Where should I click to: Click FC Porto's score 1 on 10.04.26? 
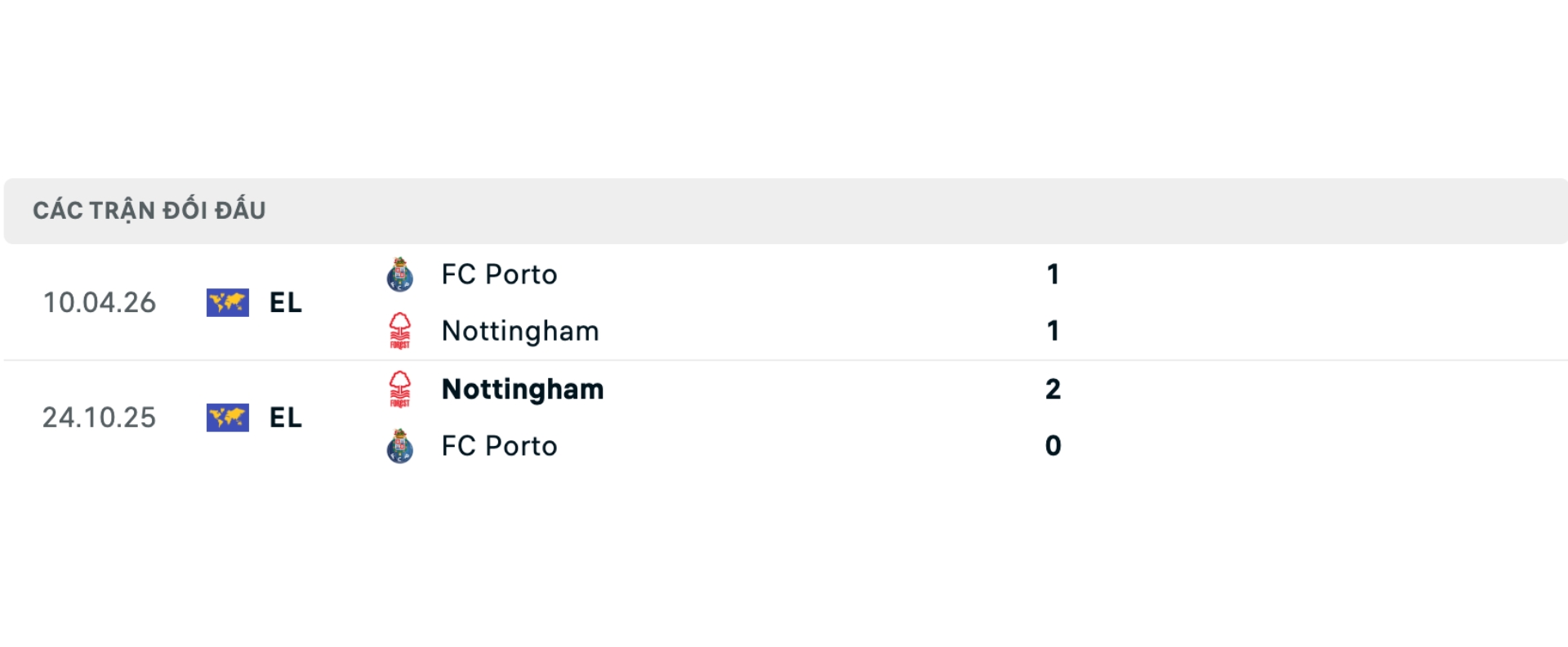[x=1053, y=274]
